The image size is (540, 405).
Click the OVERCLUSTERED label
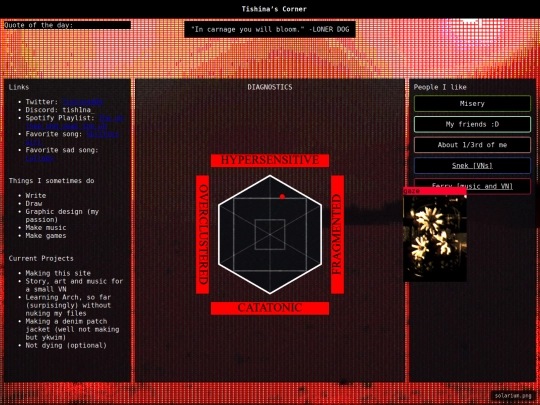point(202,235)
